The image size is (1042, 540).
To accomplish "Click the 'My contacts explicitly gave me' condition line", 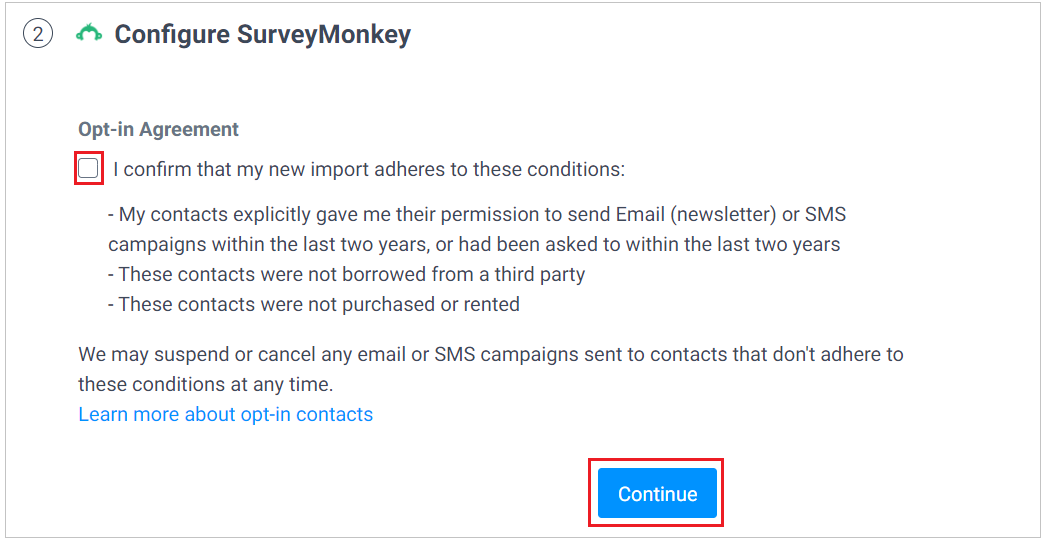I will coord(477,215).
